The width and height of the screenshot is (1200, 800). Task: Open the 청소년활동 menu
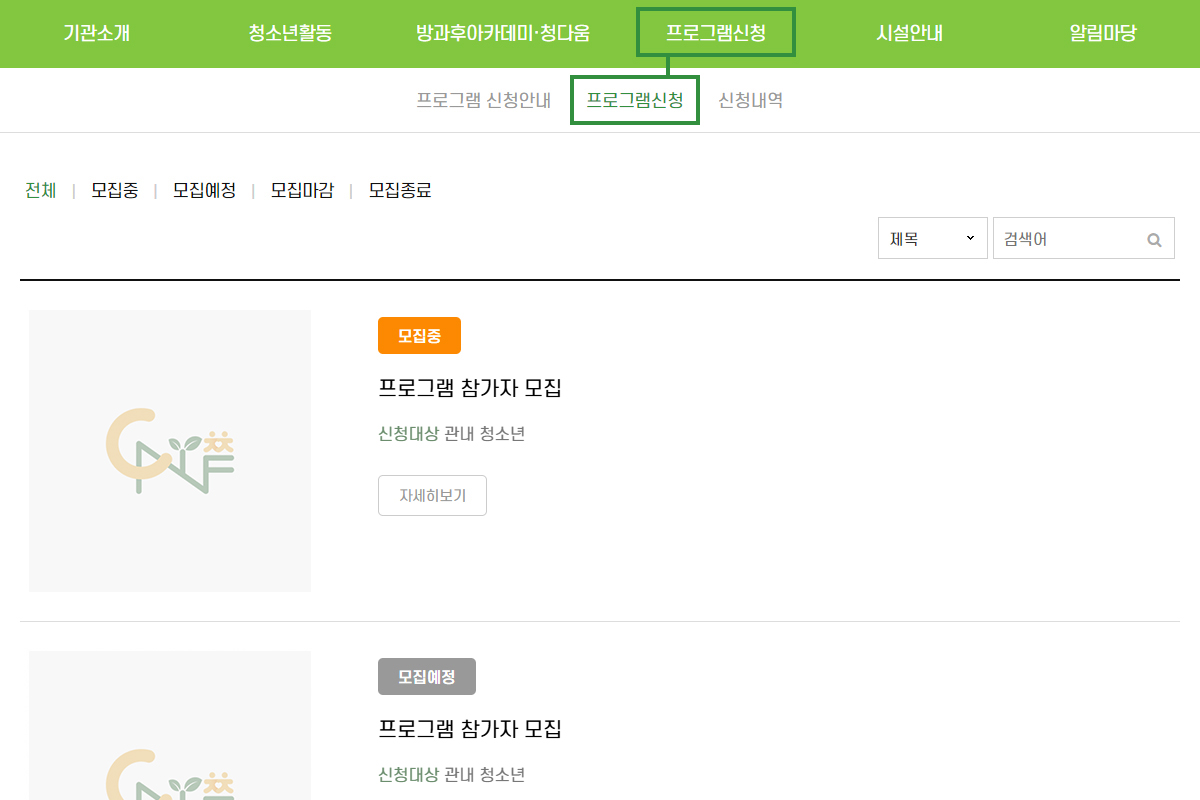290,34
